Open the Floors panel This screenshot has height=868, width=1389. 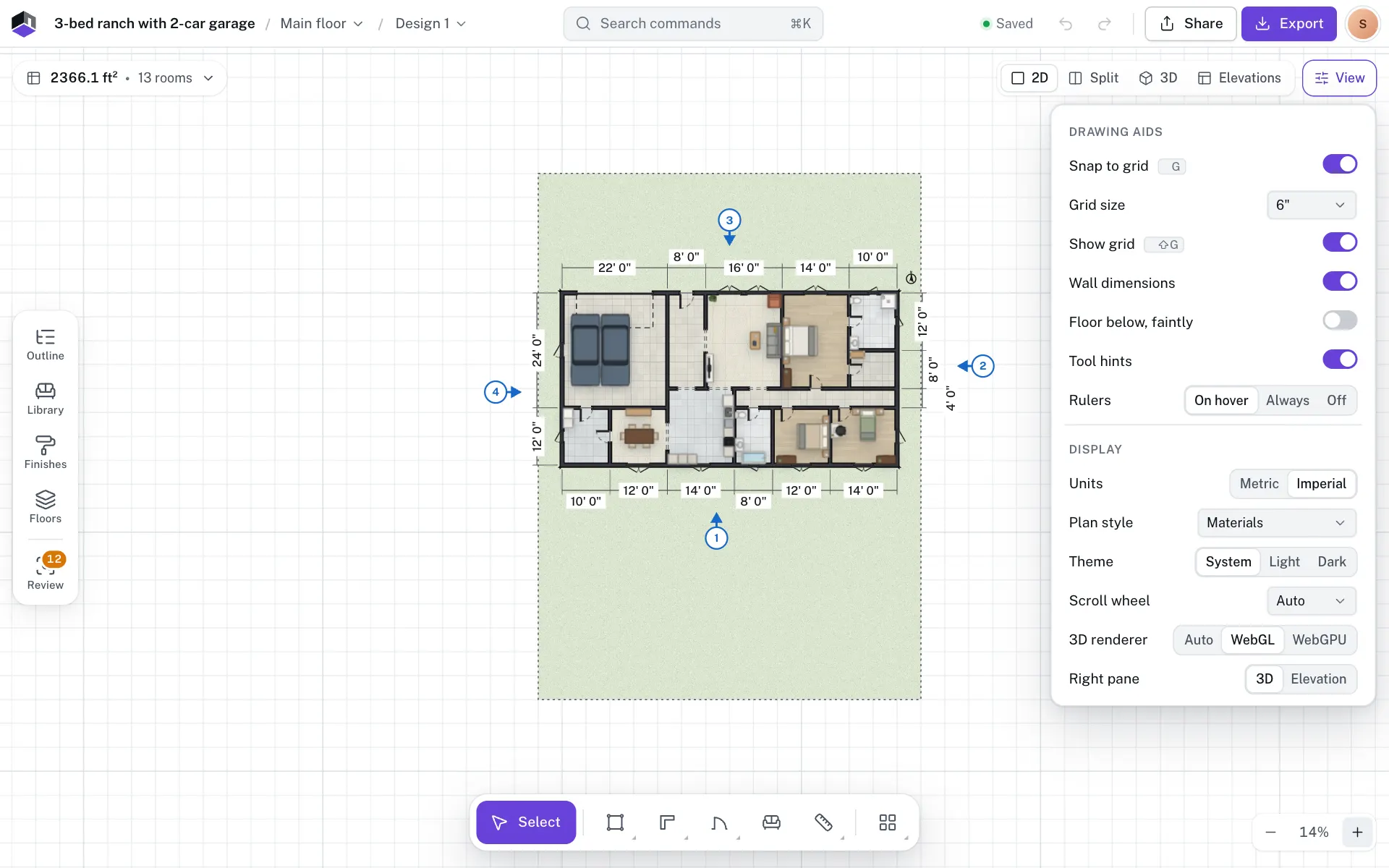pos(45,508)
